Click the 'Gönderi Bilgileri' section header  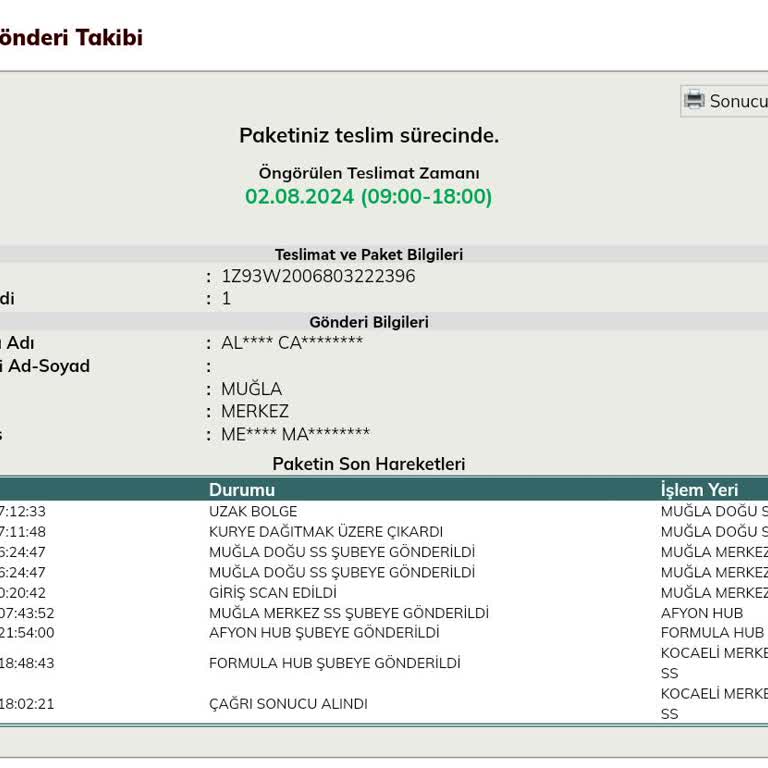369,322
